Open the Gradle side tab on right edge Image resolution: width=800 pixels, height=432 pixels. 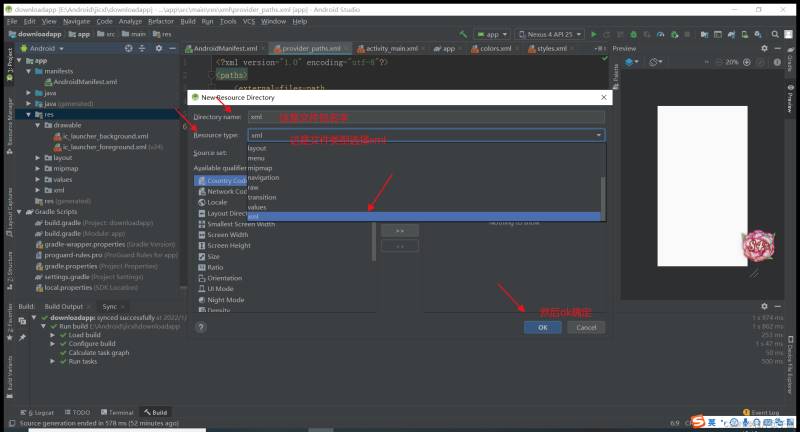(x=790, y=60)
